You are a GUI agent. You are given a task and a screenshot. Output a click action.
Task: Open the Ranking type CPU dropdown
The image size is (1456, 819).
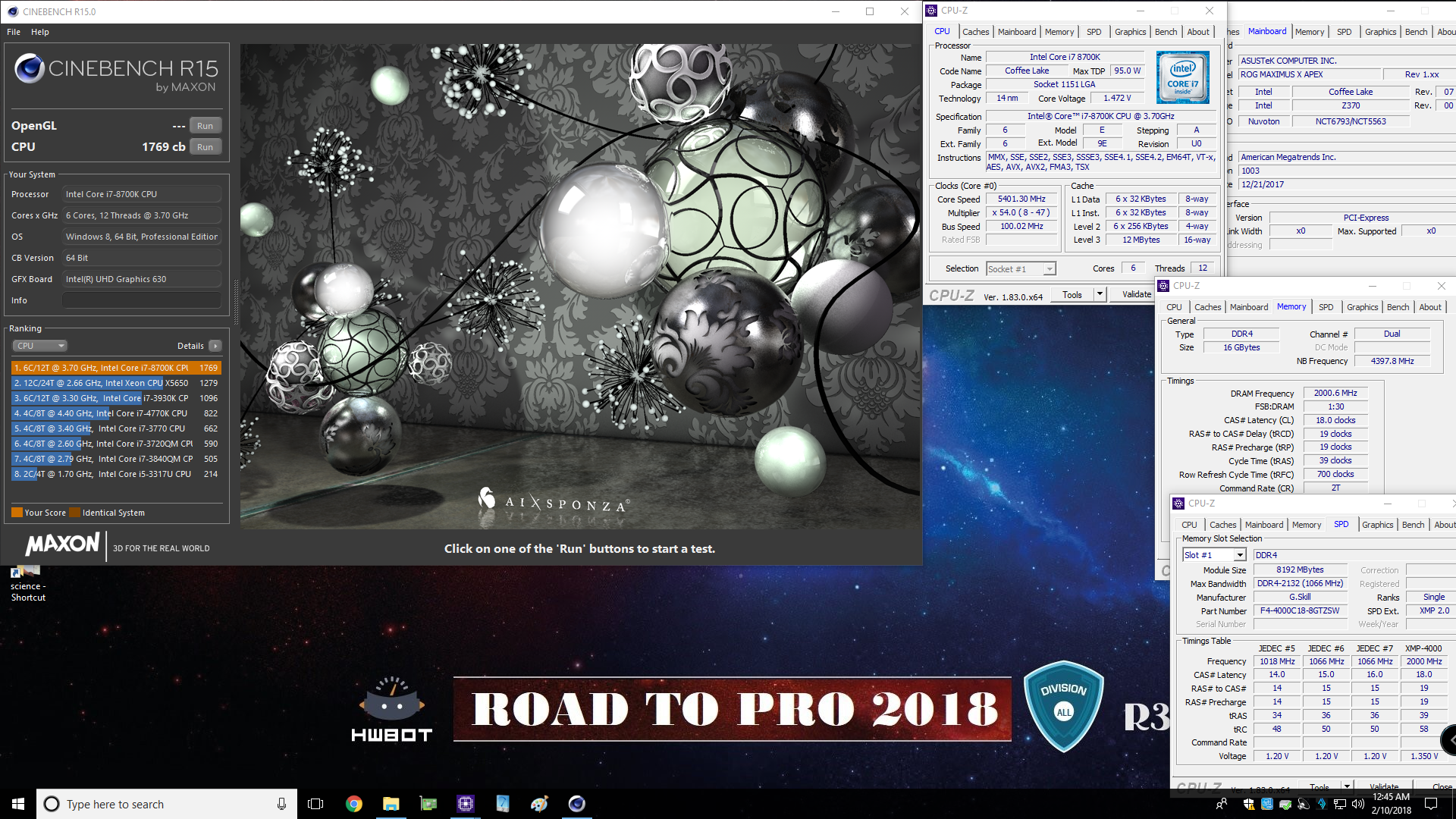(x=40, y=346)
